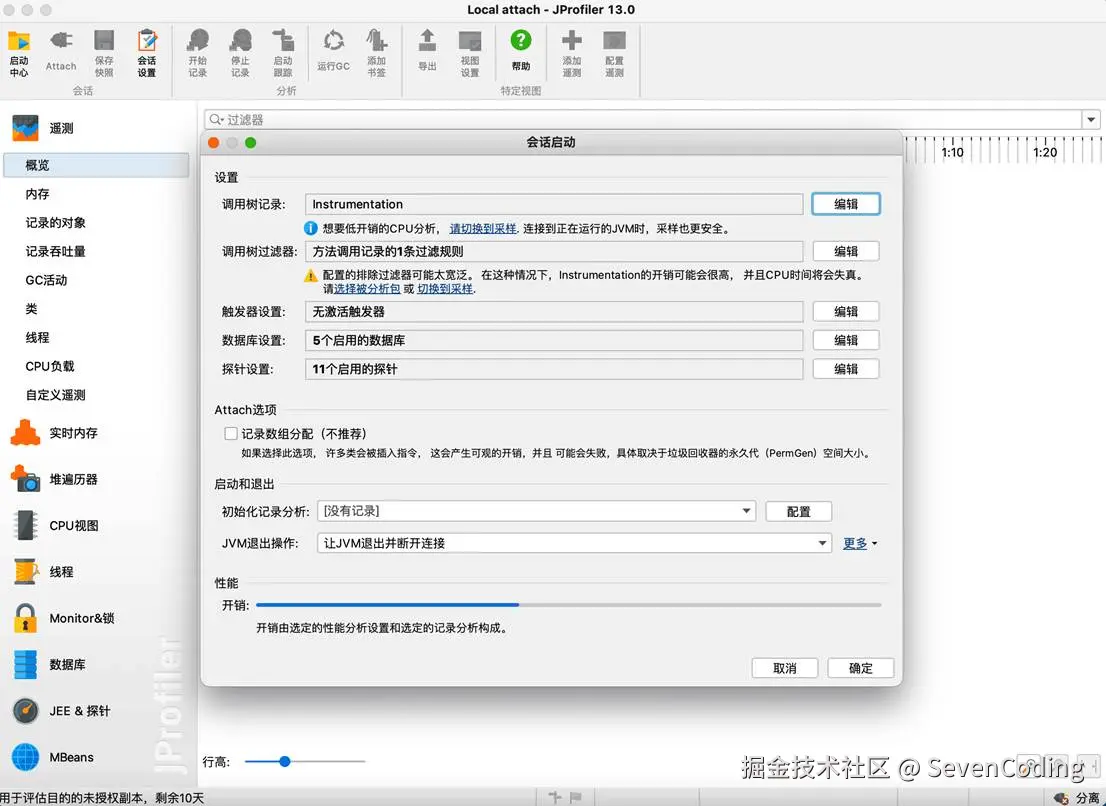Click 确定 to confirm session startup
The width and height of the screenshot is (1106, 806).
[861, 668]
